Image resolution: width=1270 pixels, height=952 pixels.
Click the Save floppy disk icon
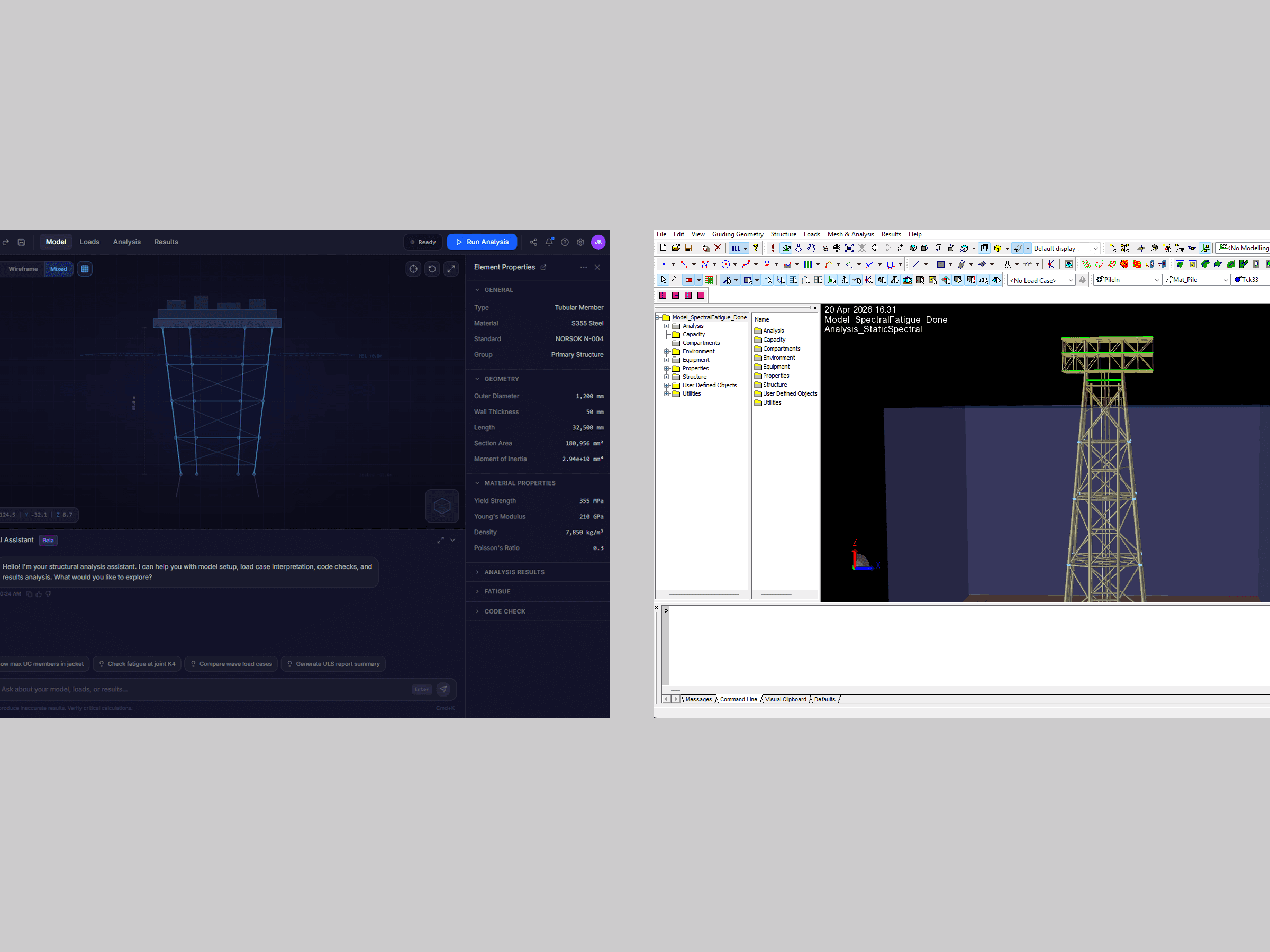coord(688,248)
